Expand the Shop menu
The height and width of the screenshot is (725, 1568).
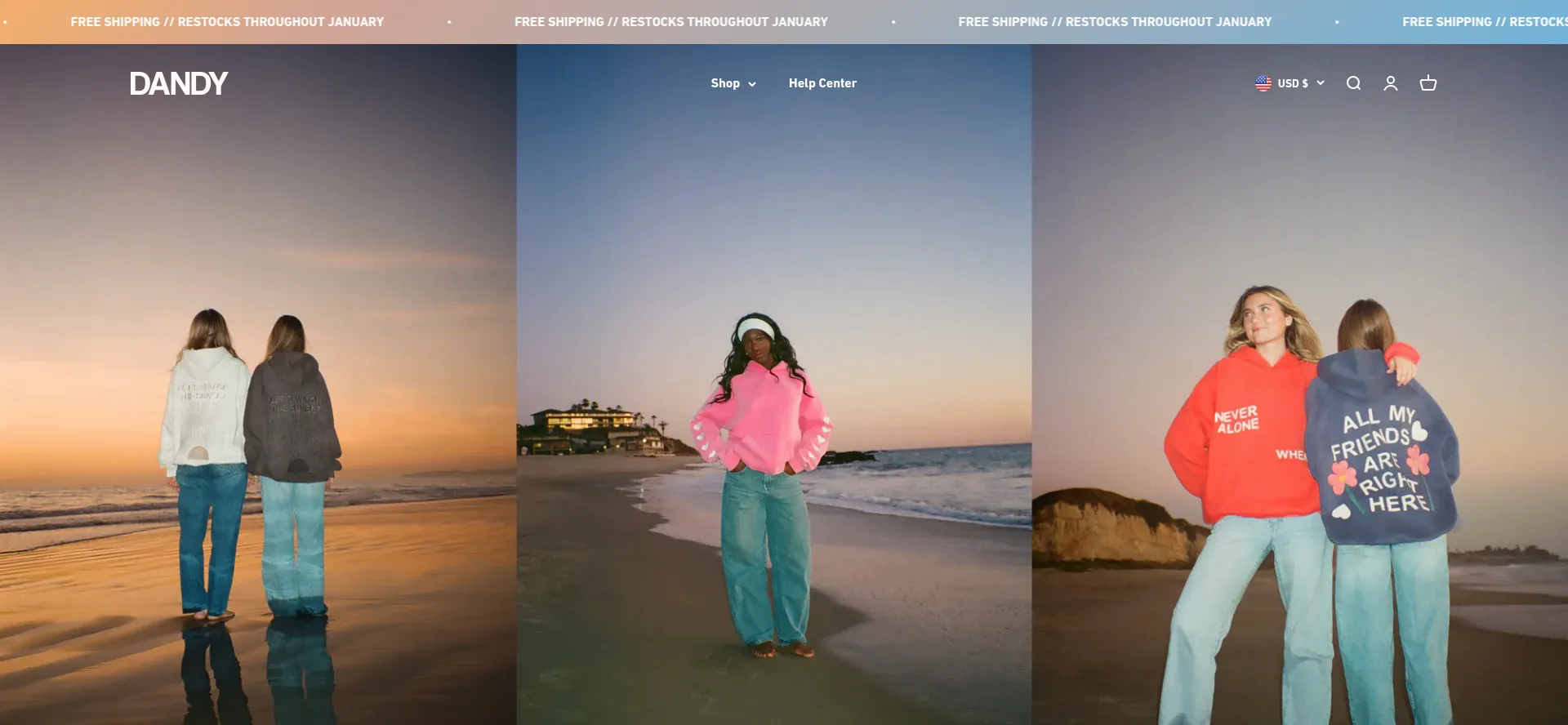733,83
